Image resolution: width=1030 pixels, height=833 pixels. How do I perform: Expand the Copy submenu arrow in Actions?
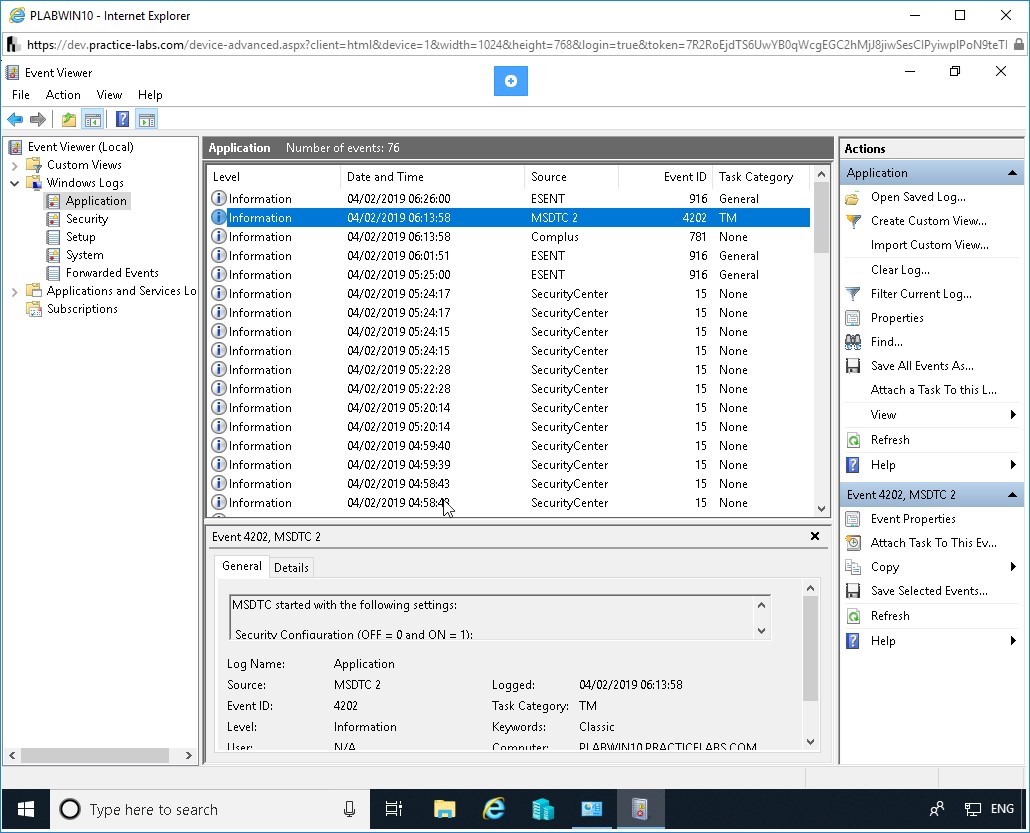1013,567
